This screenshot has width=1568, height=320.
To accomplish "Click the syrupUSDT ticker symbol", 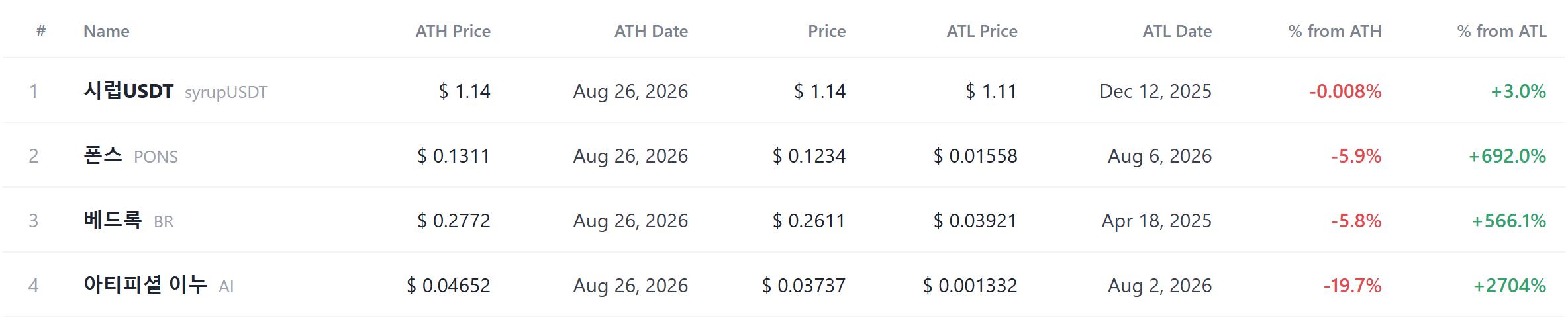I will (226, 92).
